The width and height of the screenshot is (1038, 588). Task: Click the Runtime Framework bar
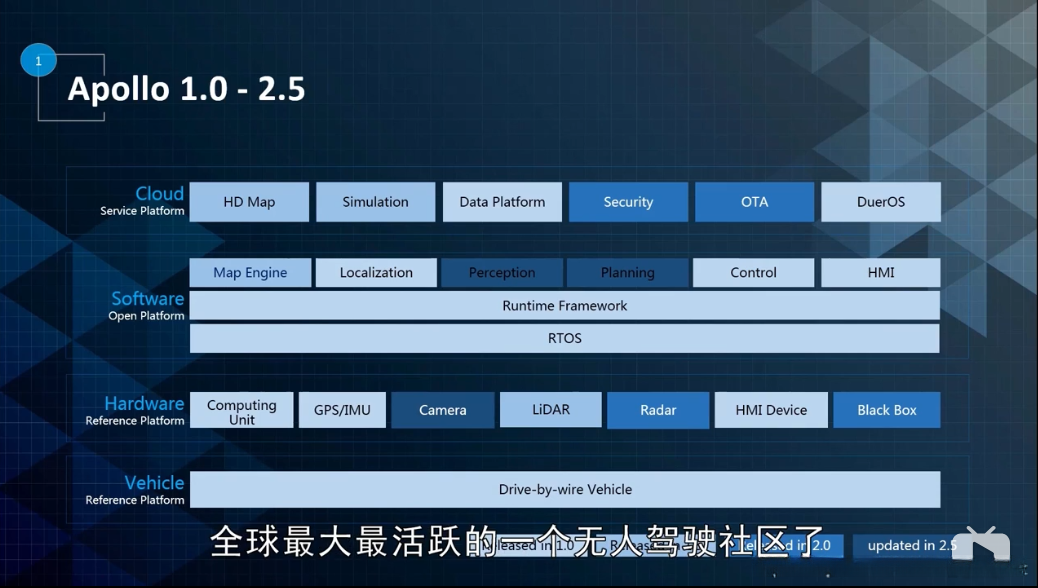pyautogui.click(x=565, y=306)
